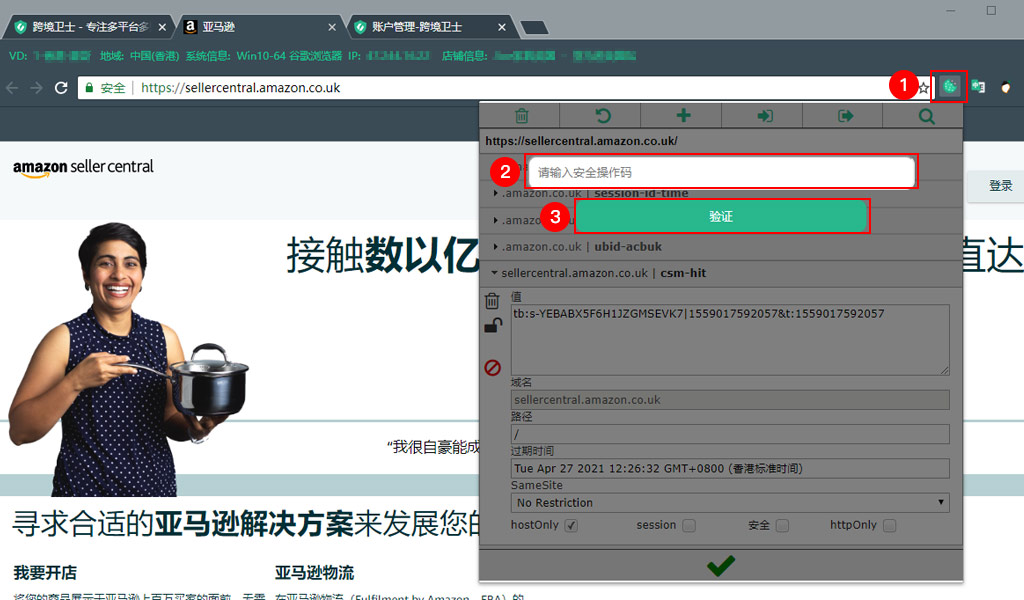Reload the page with refresh icon
Image resolution: width=1024 pixels, height=600 pixels.
click(x=61, y=87)
